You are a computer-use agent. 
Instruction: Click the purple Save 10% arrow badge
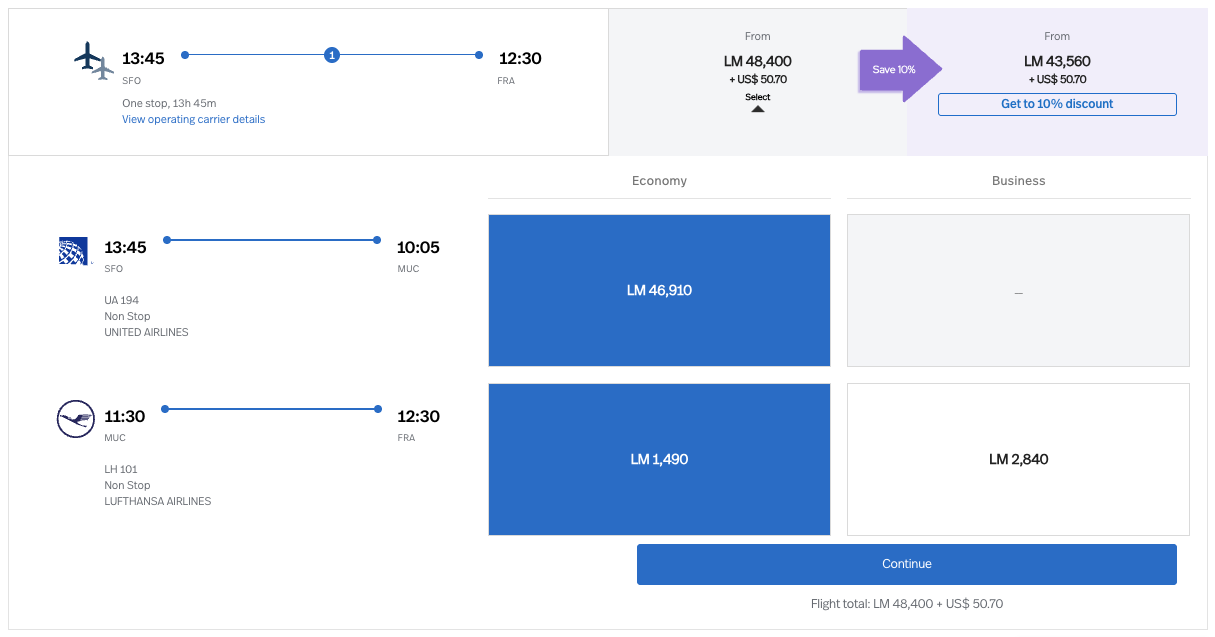(897, 70)
